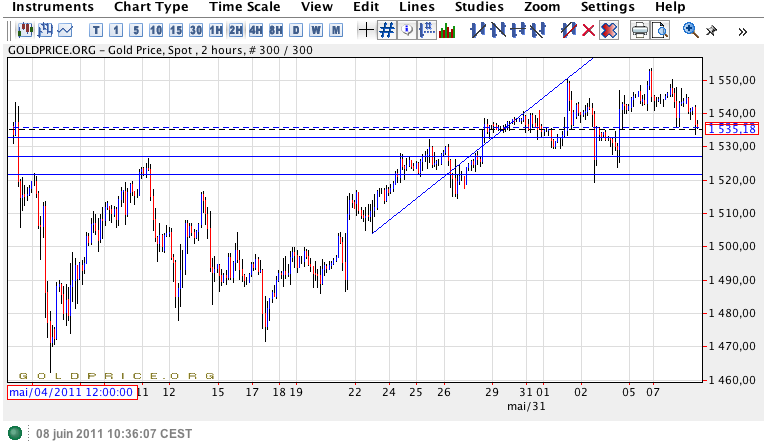The image size is (764, 442).
Task: Click the zoom in magnifier icon
Action: click(691, 30)
